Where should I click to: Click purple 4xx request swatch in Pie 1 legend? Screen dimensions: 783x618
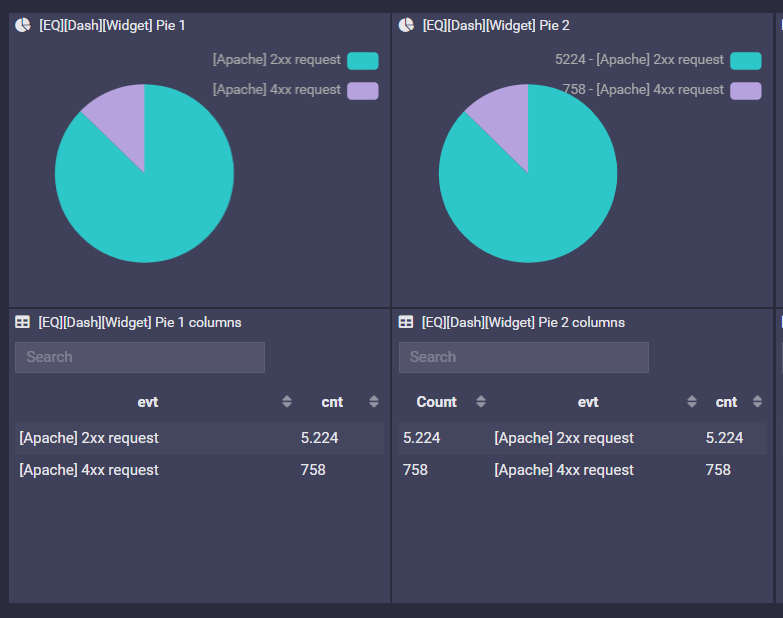pyautogui.click(x=363, y=91)
